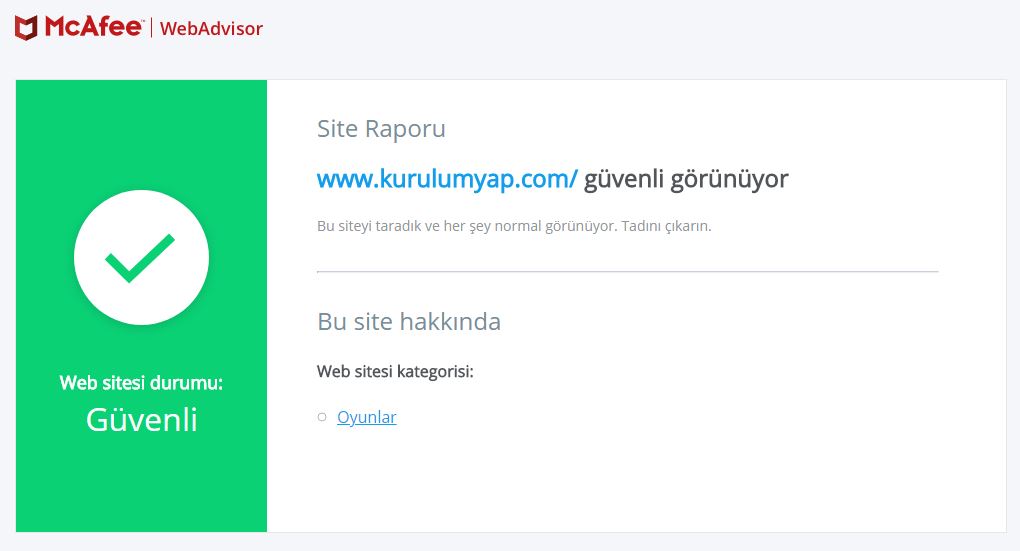Click the 'Bu siteyi taradık' description text
This screenshot has height=551, width=1020.
514,226
